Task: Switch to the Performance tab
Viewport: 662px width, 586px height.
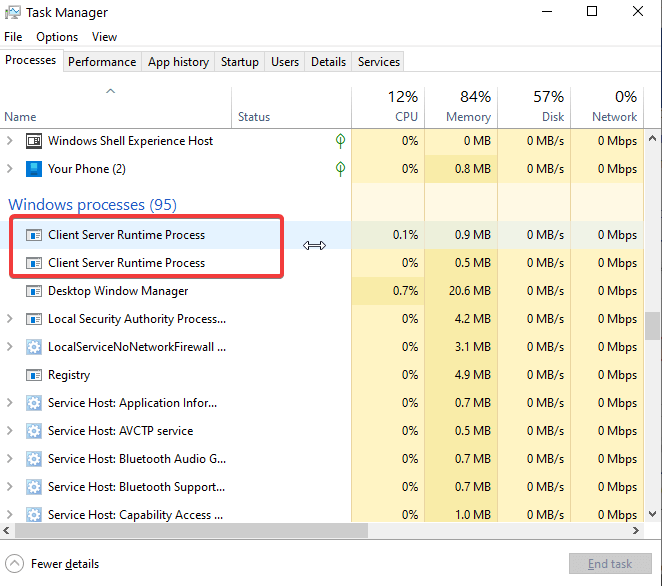Action: tap(102, 62)
